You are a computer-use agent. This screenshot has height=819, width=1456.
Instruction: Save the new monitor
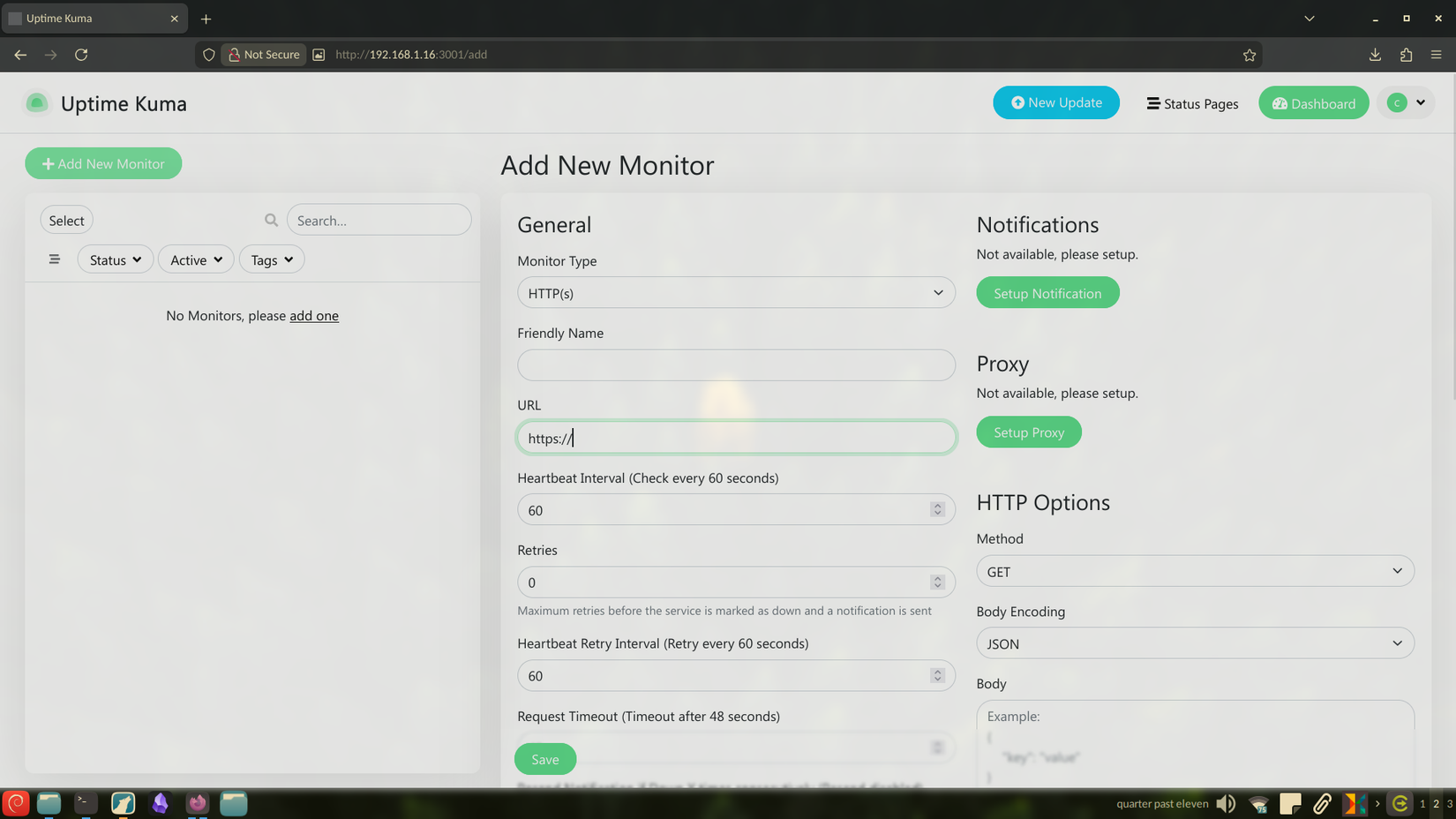545,759
